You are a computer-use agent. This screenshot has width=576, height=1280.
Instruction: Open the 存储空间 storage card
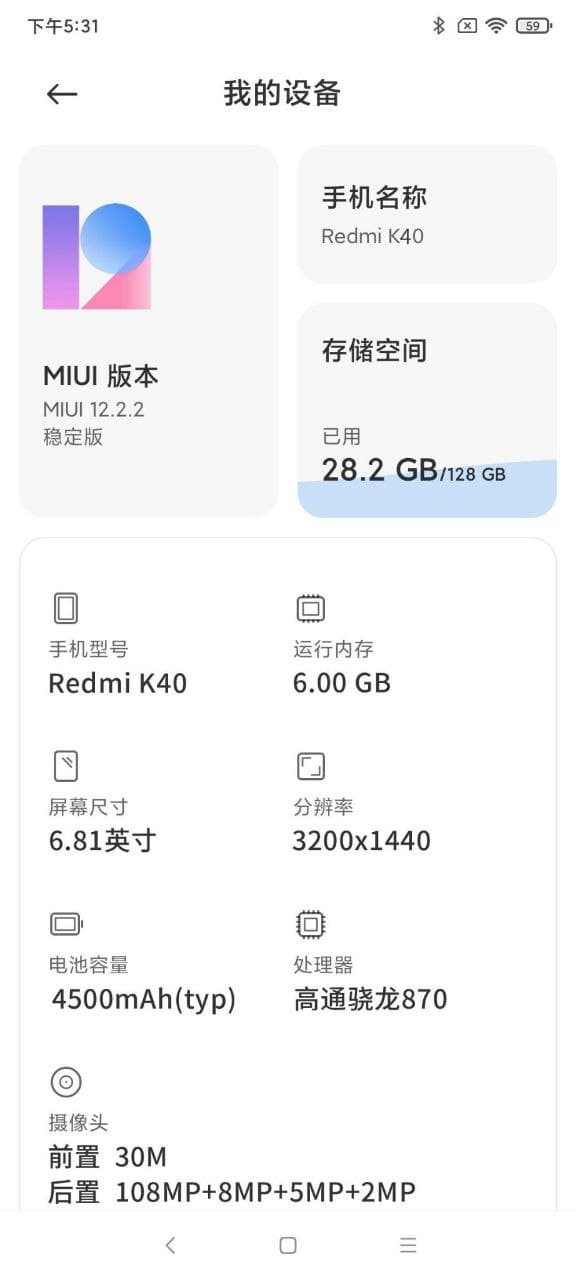pyautogui.click(x=427, y=410)
